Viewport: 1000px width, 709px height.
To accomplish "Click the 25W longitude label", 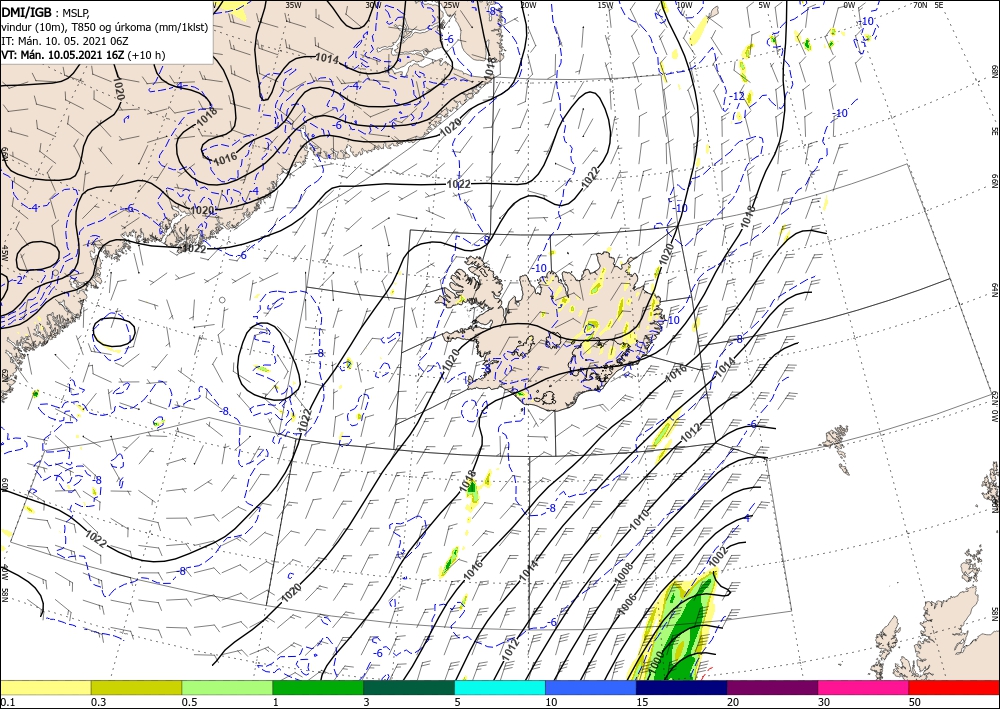I will 451,5.
